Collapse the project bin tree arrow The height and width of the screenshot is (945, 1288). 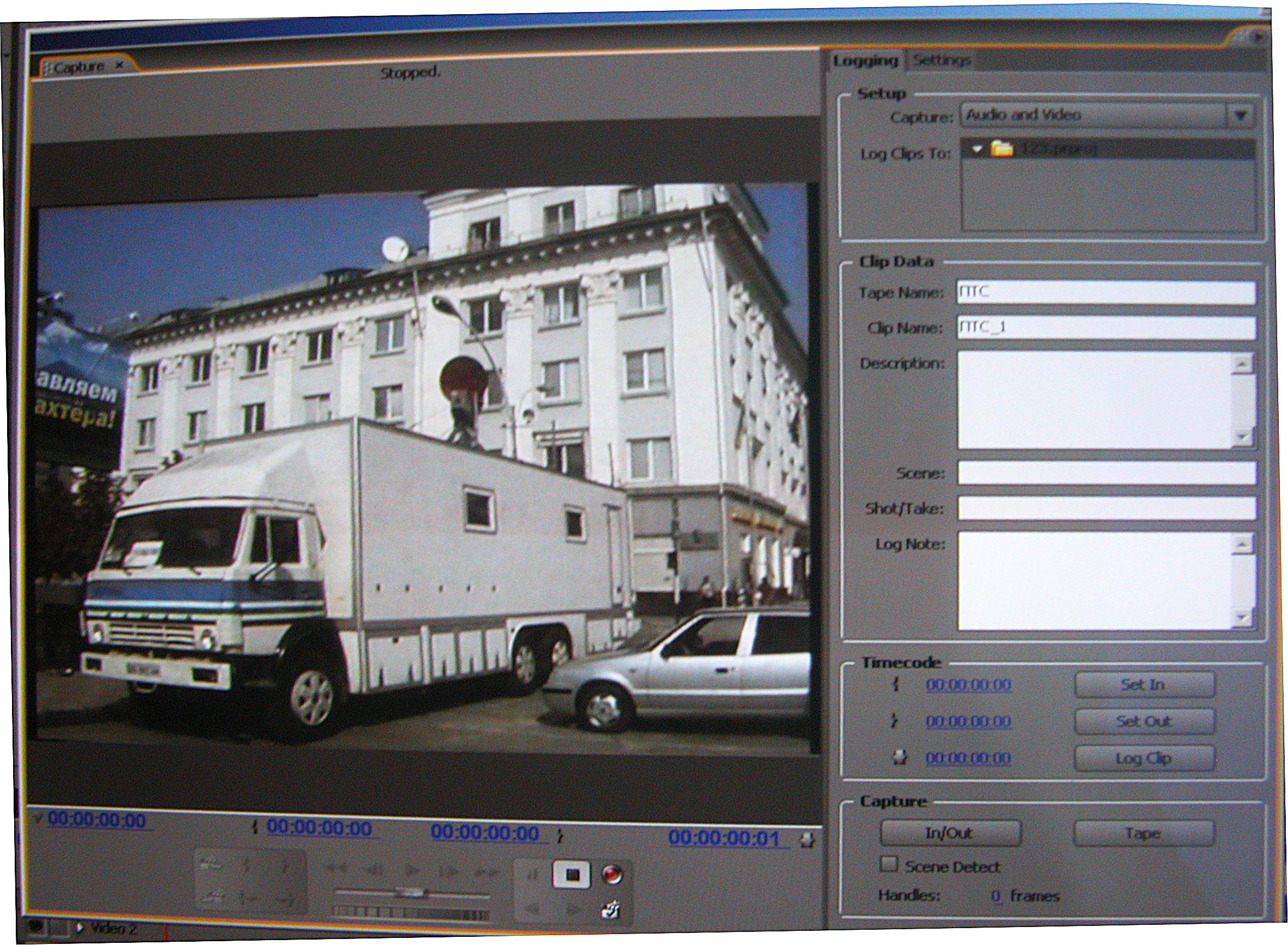coord(978,149)
